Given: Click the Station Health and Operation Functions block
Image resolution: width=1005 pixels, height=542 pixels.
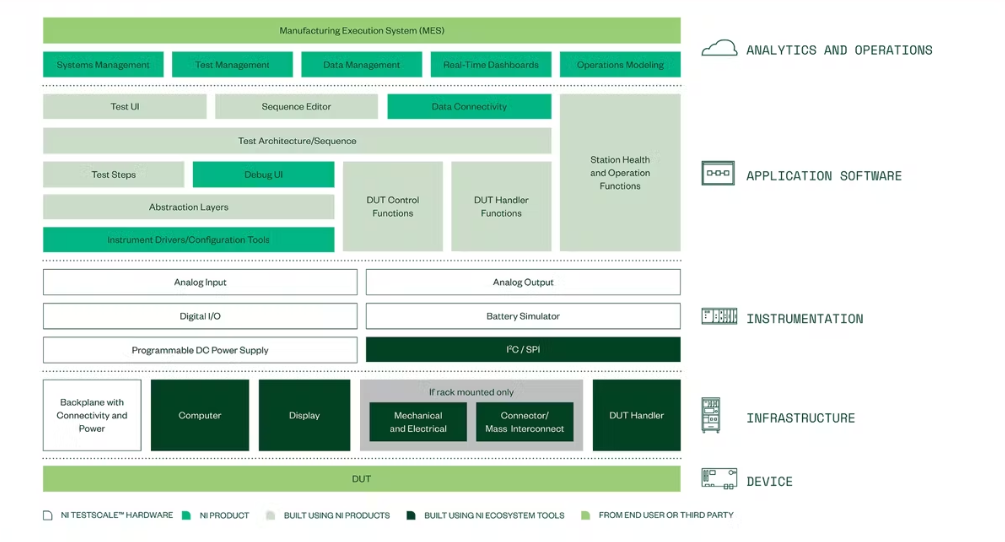Looking at the screenshot, I should click(620, 172).
